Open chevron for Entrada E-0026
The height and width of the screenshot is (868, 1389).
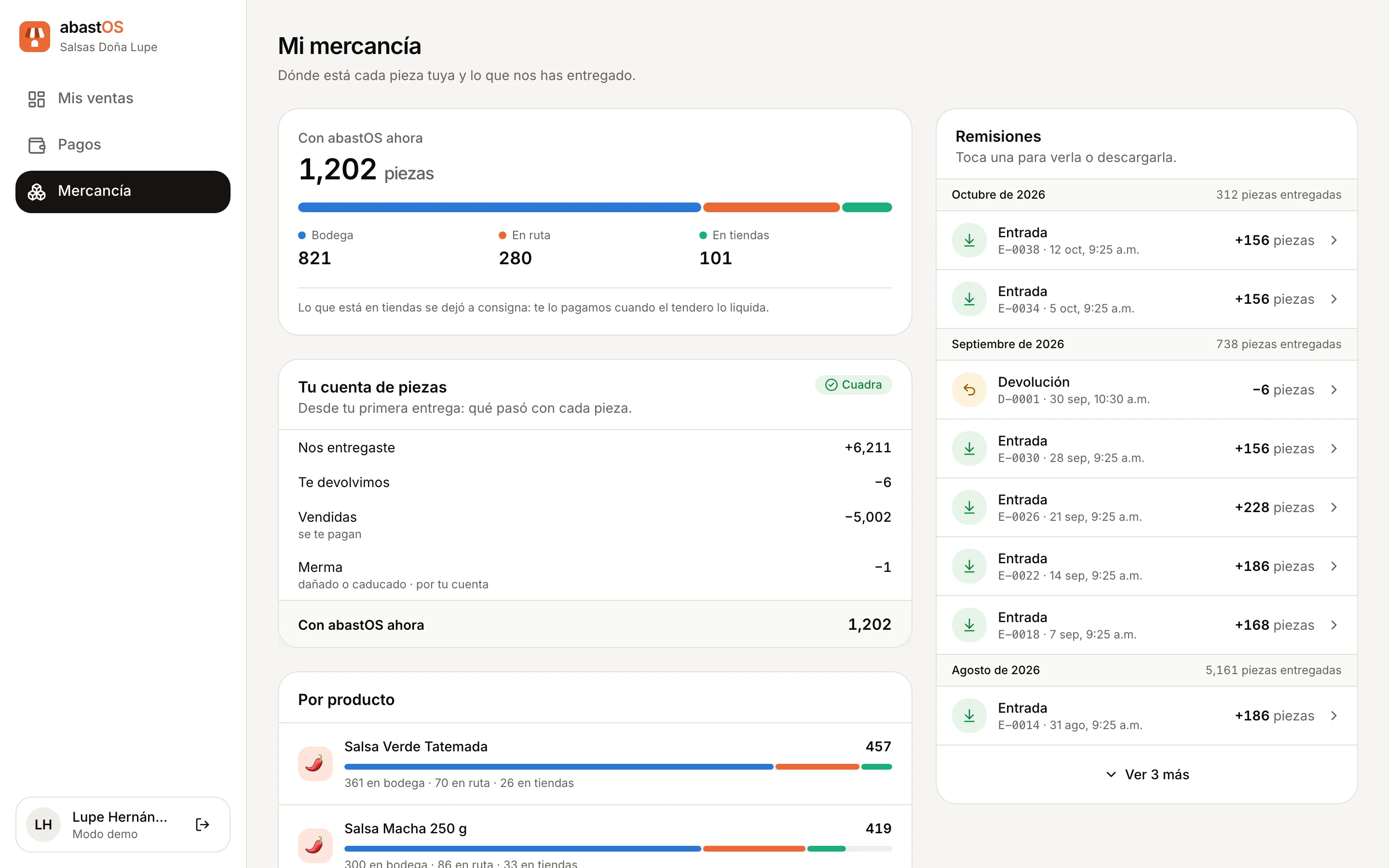point(1334,507)
